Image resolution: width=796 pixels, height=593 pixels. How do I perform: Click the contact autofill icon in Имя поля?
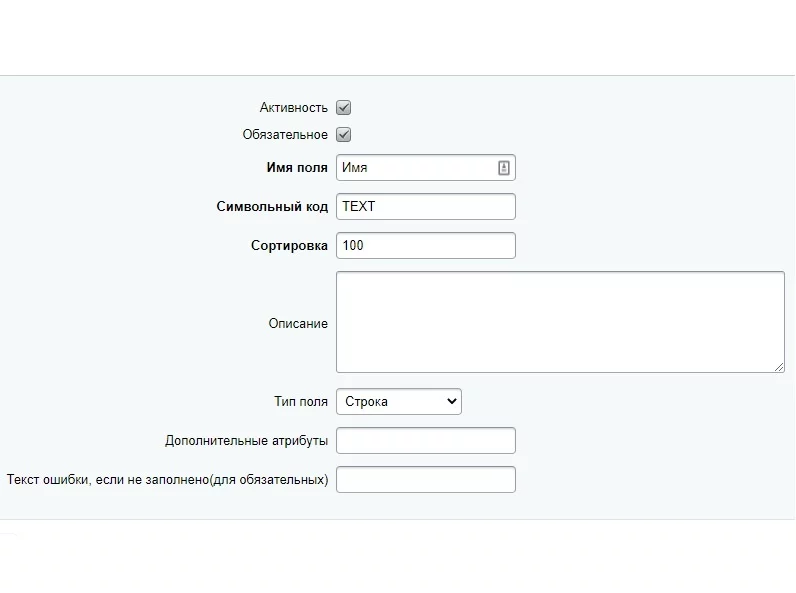pyautogui.click(x=504, y=168)
